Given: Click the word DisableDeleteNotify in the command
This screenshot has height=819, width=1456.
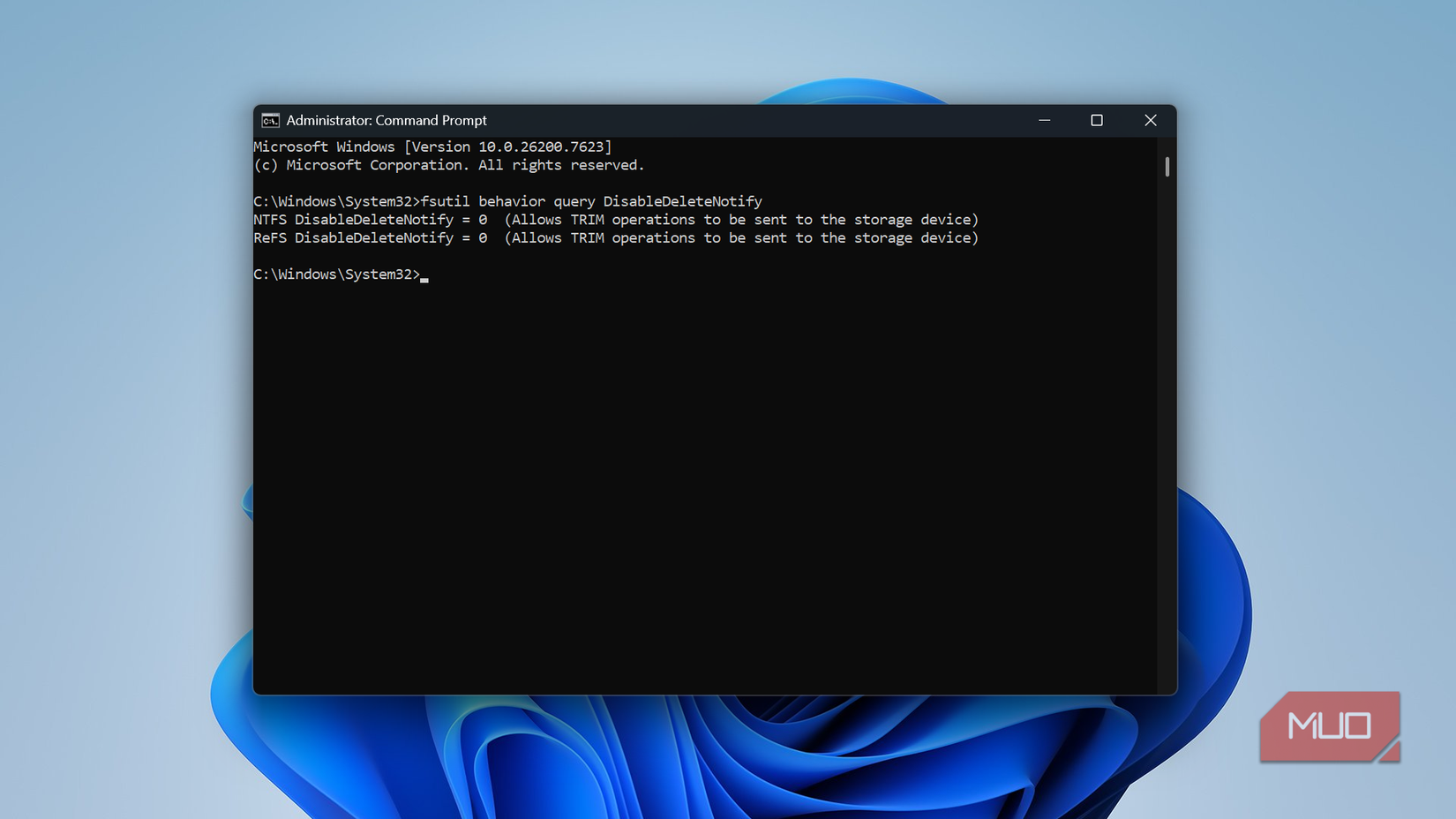Looking at the screenshot, I should tap(682, 200).
